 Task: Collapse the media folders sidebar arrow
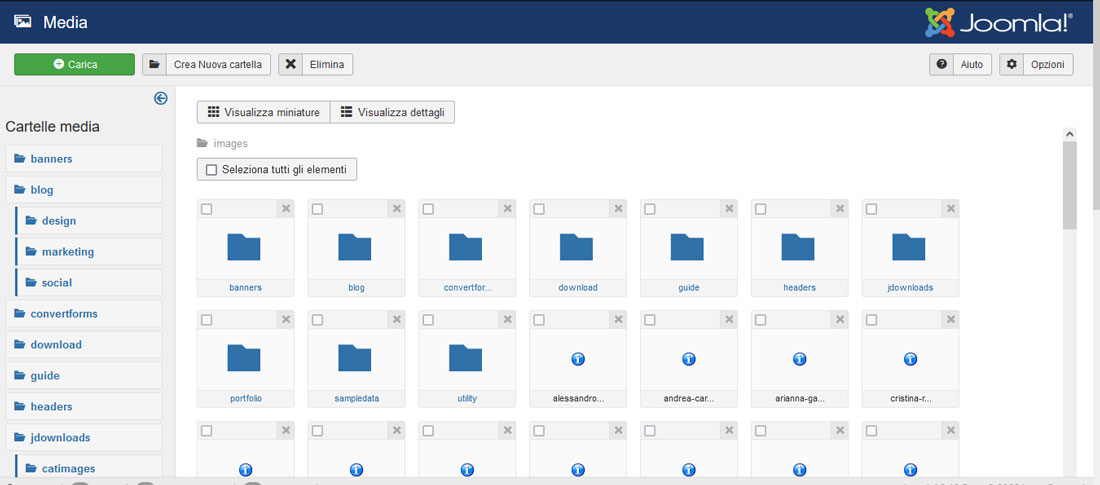pyautogui.click(x=161, y=98)
